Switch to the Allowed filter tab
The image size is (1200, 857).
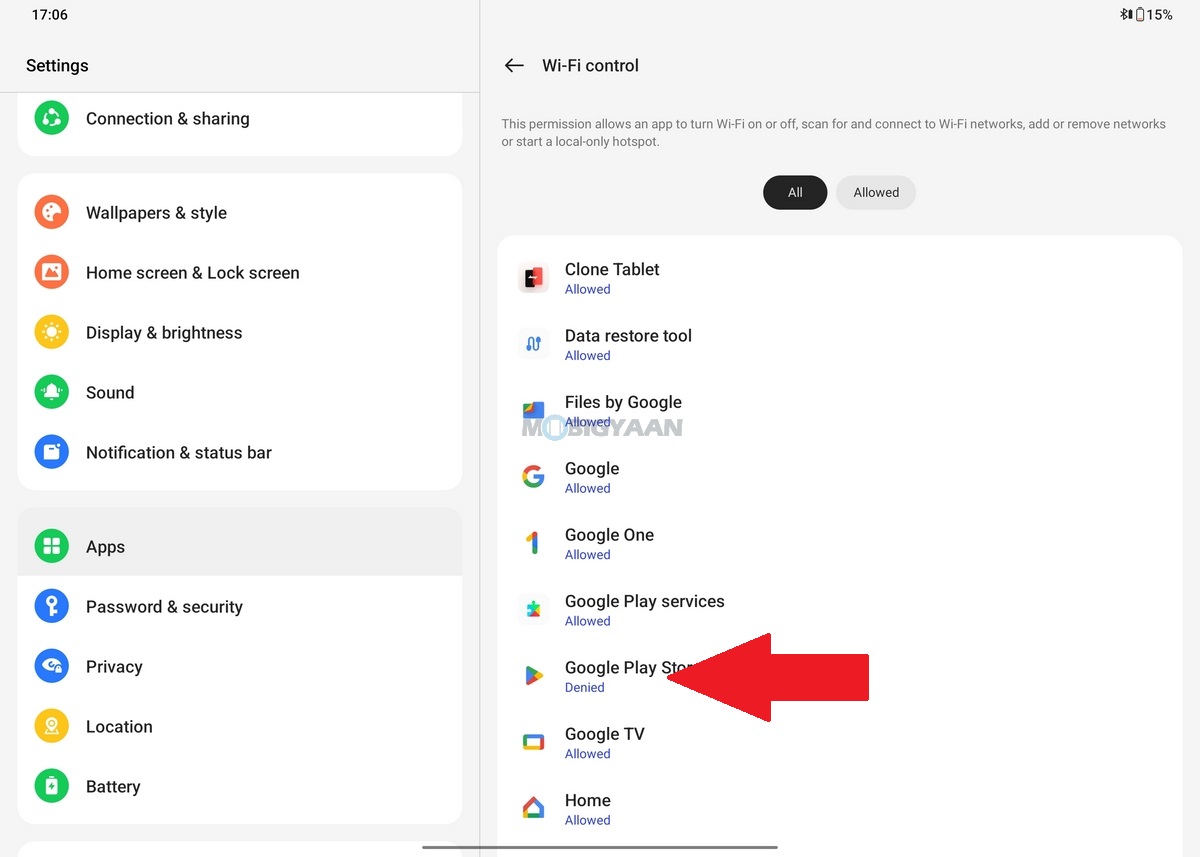(x=876, y=193)
